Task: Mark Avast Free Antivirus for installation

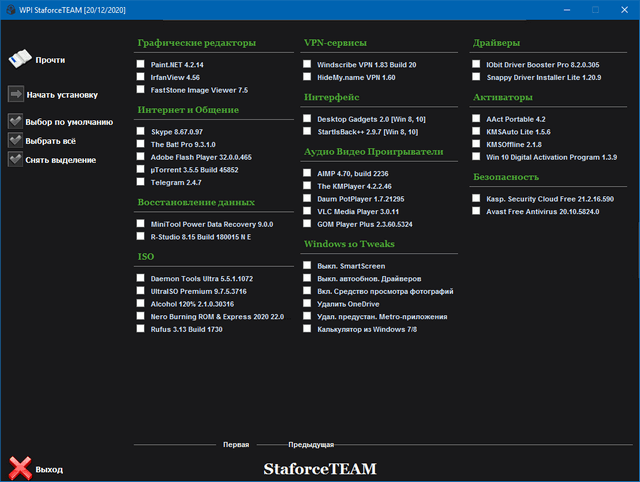Action: click(x=477, y=211)
